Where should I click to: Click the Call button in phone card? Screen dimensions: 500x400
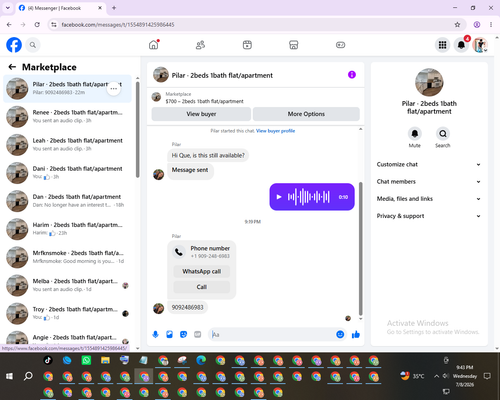pos(202,287)
